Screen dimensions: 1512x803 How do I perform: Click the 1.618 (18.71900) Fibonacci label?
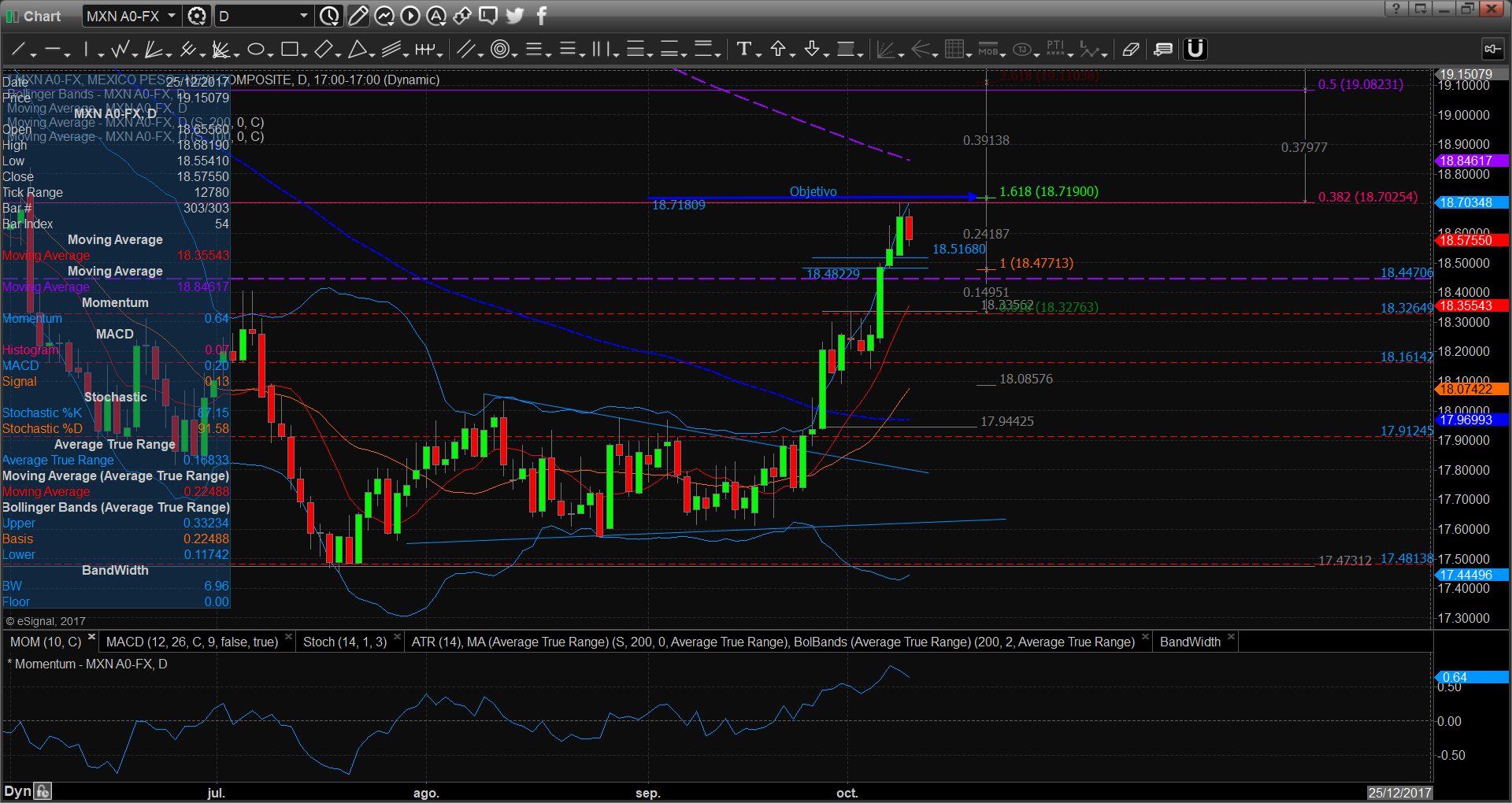[x=1048, y=191]
